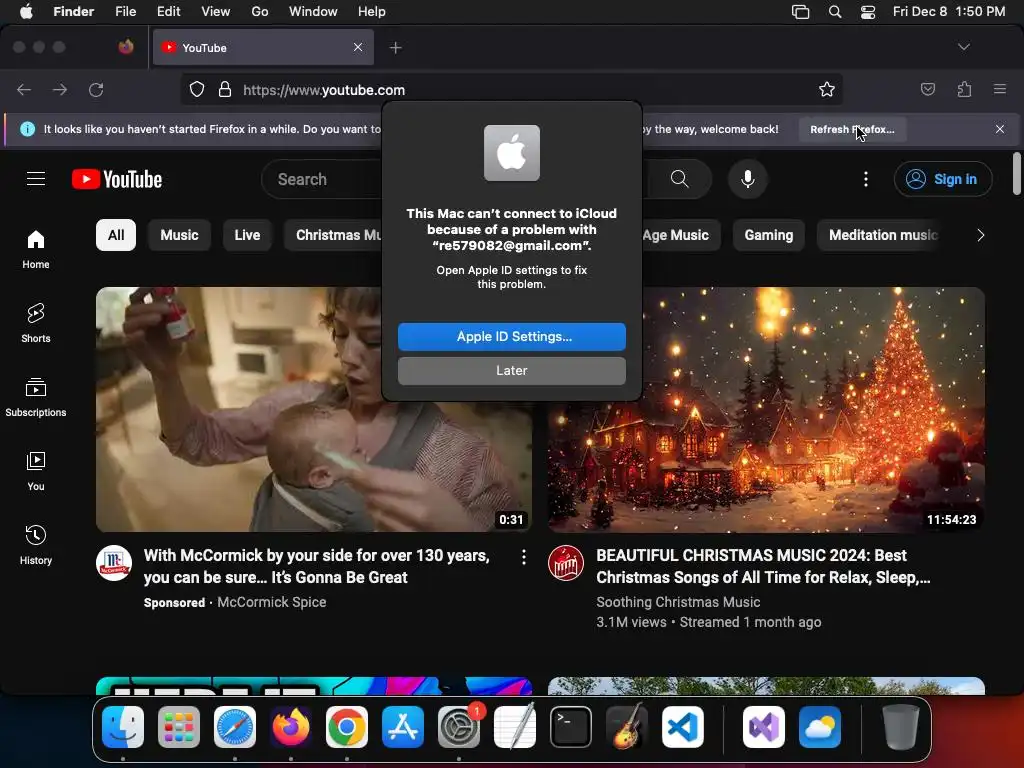
Task: Open Shorts in the sidebar
Action: point(36,323)
